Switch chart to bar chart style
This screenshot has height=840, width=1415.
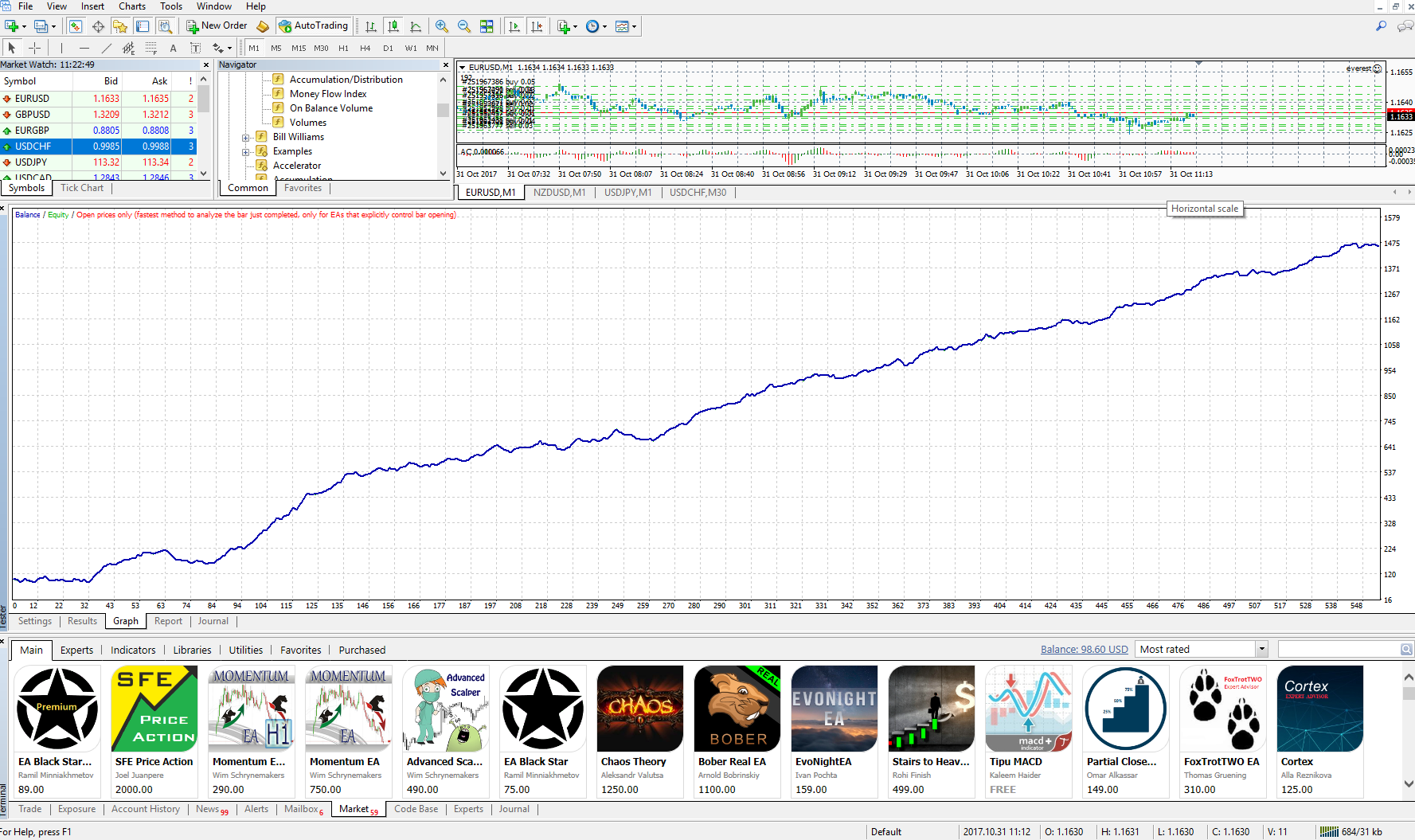[x=371, y=26]
